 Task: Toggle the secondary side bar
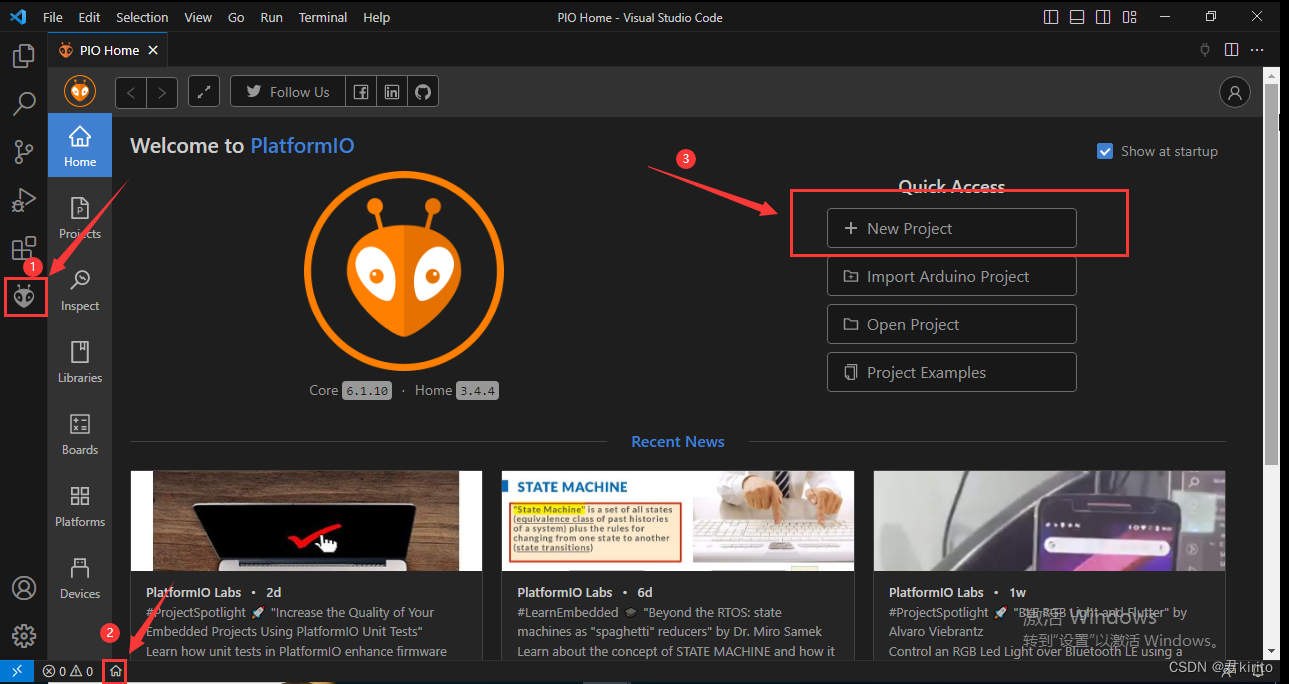tap(1102, 16)
